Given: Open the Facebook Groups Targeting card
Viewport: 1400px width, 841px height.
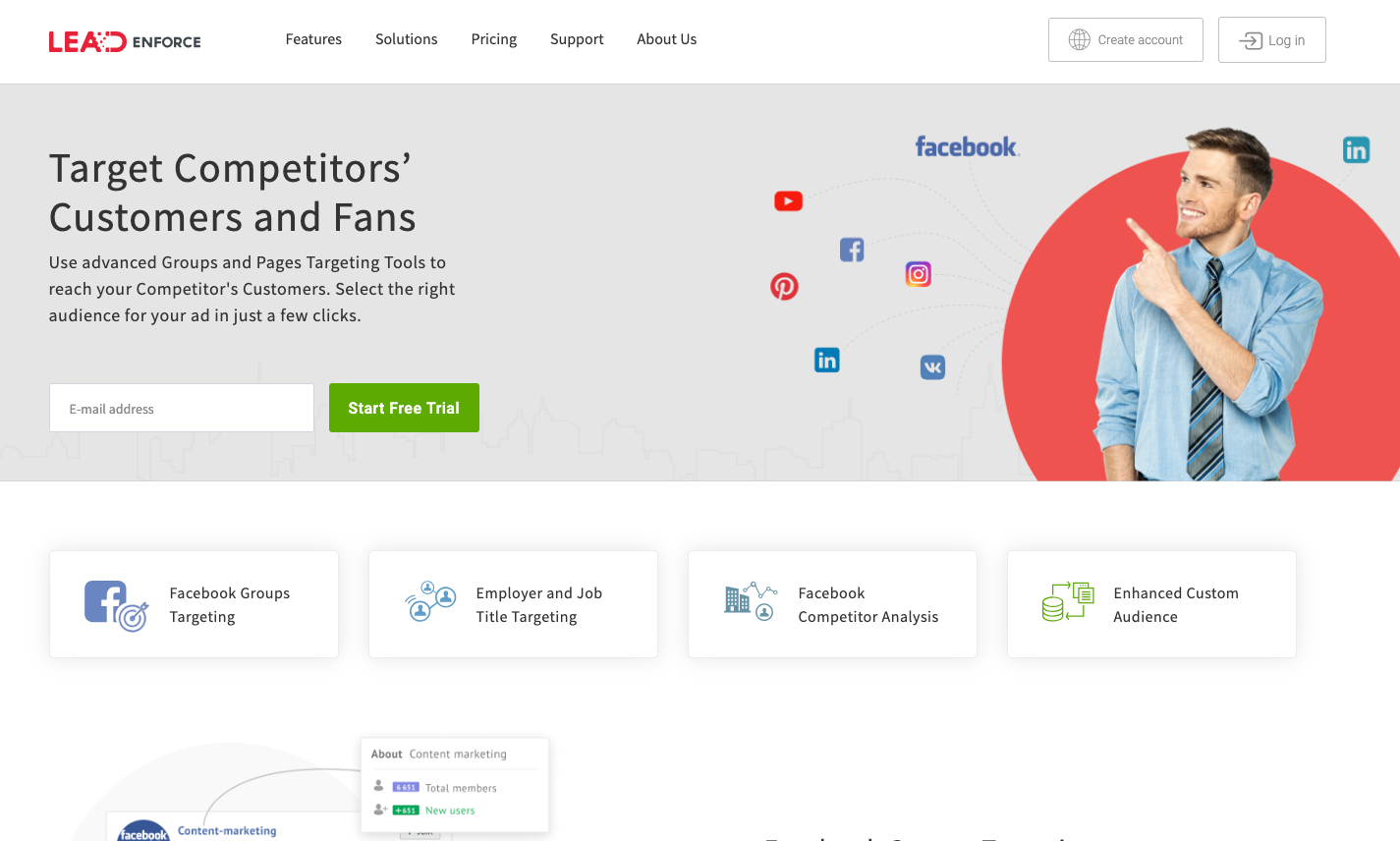Looking at the screenshot, I should click(x=194, y=604).
